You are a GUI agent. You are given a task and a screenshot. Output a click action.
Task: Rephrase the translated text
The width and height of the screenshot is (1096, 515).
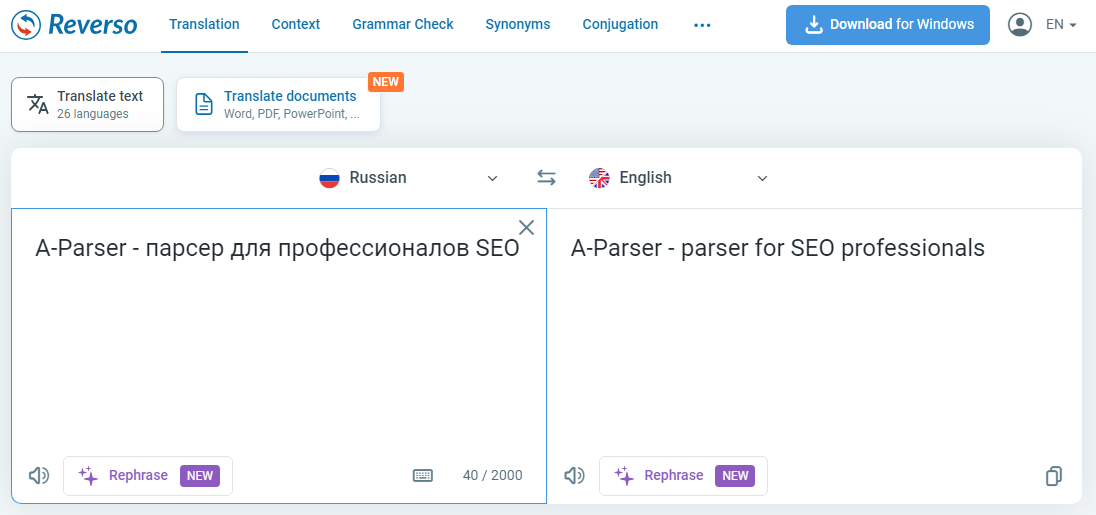683,476
